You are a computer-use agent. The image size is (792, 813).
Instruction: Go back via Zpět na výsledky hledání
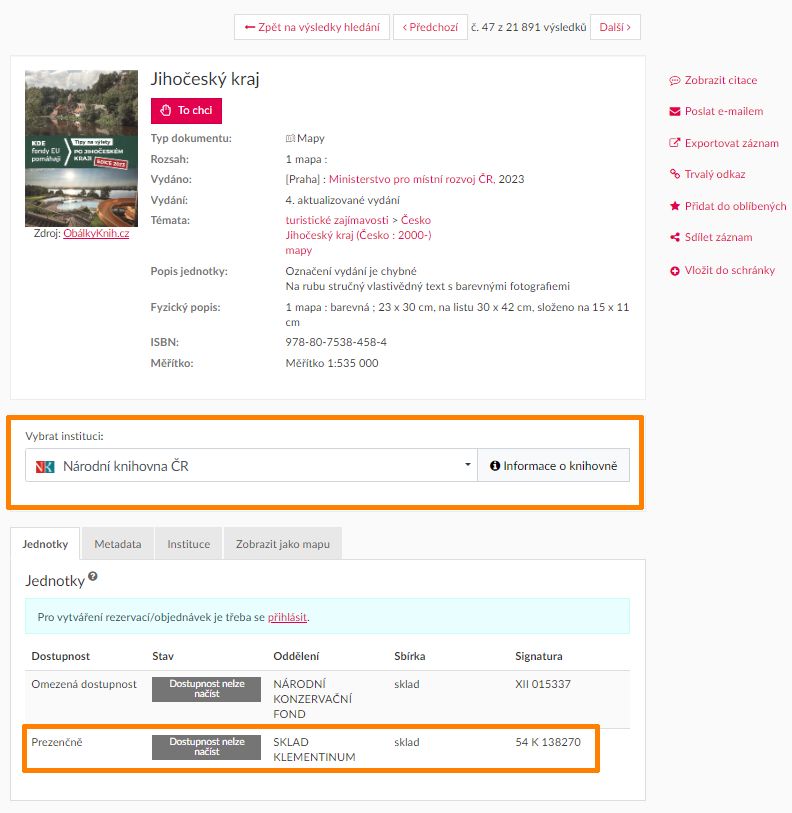click(x=312, y=27)
